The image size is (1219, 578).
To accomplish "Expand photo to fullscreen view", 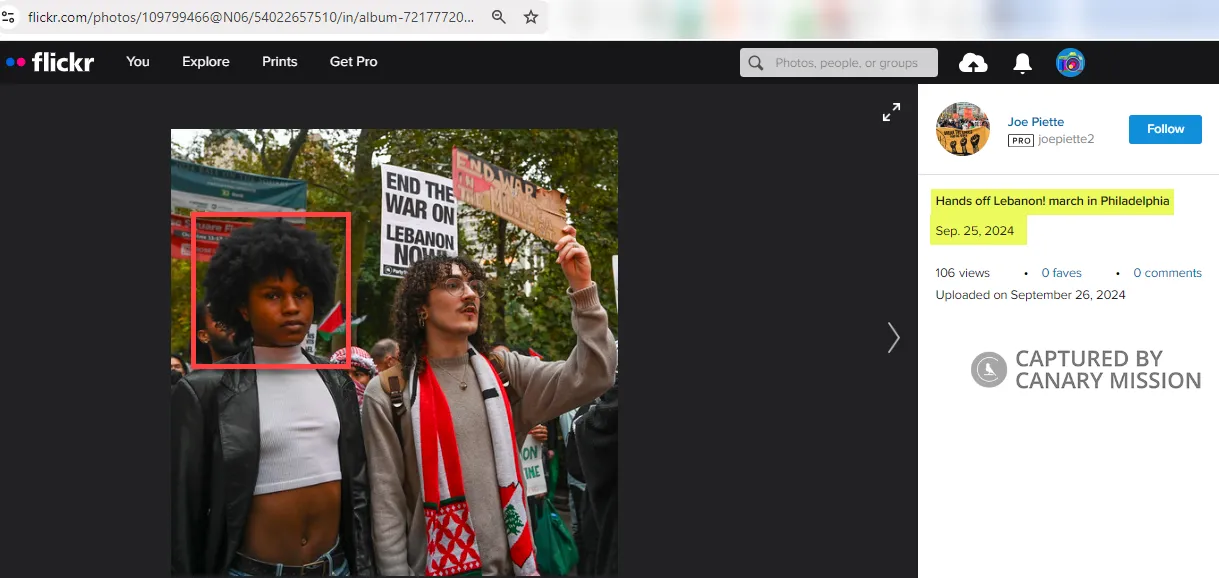I will point(891,113).
